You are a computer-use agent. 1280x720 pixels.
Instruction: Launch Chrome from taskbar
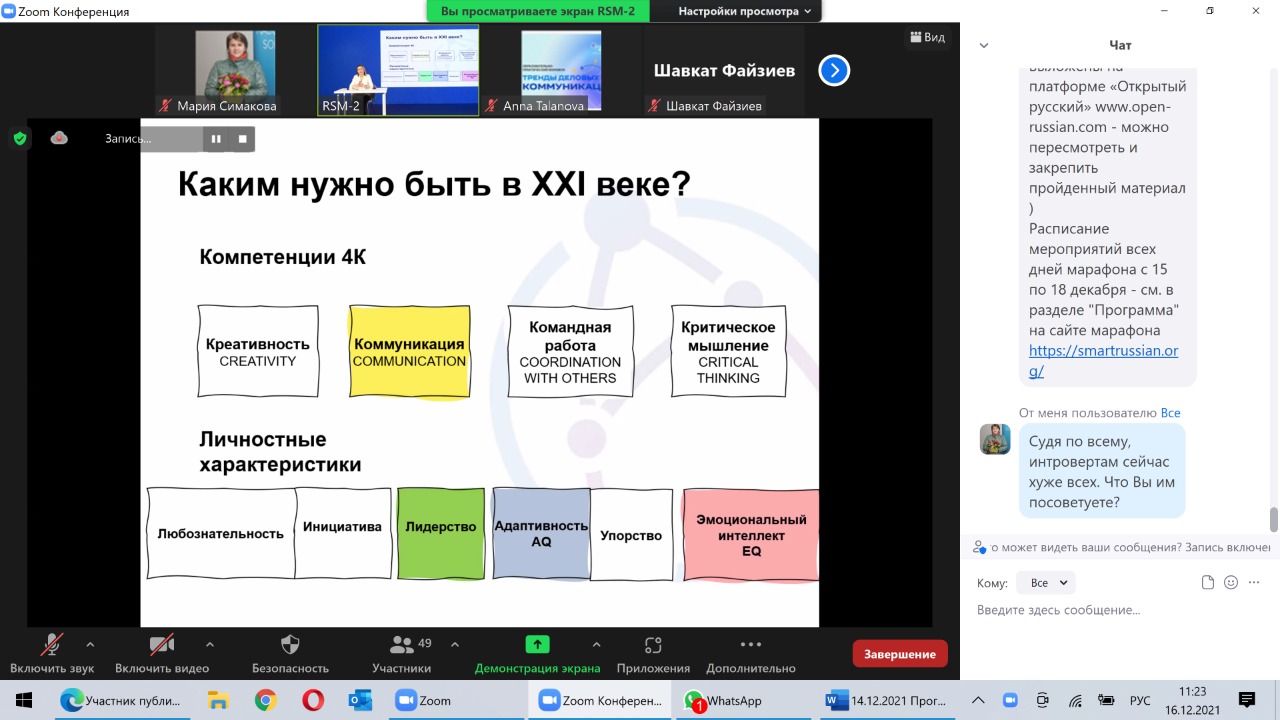(x=265, y=700)
